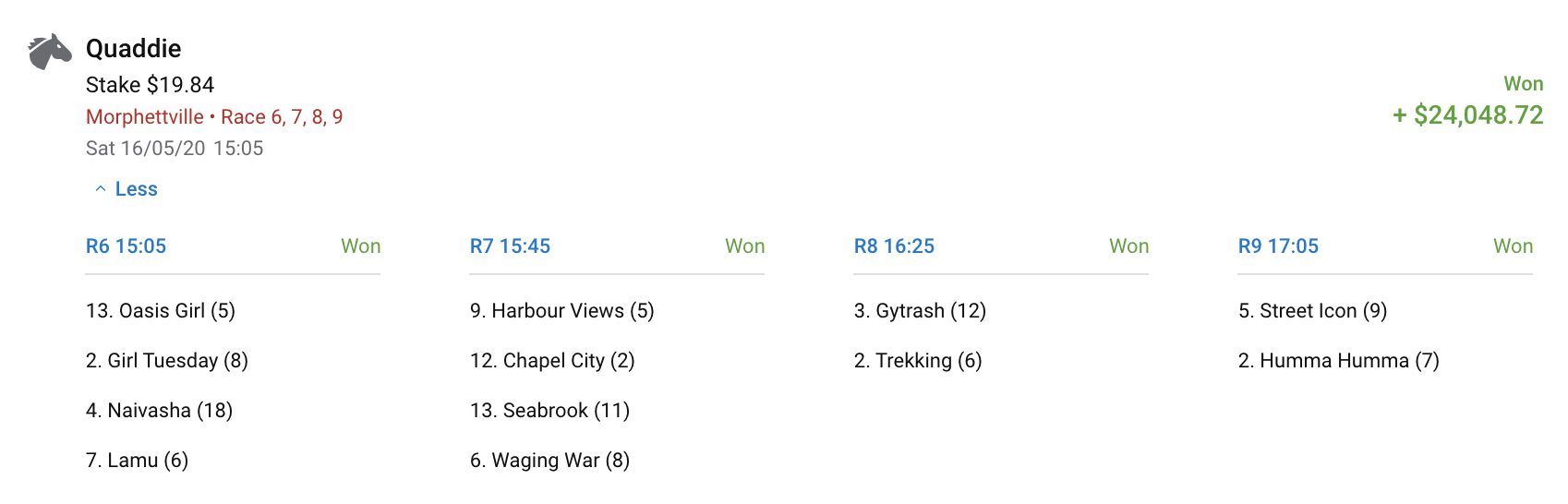Viewport: 1568px width, 504px height.
Task: Collapse details with the Less chevron
Action: pos(101,189)
